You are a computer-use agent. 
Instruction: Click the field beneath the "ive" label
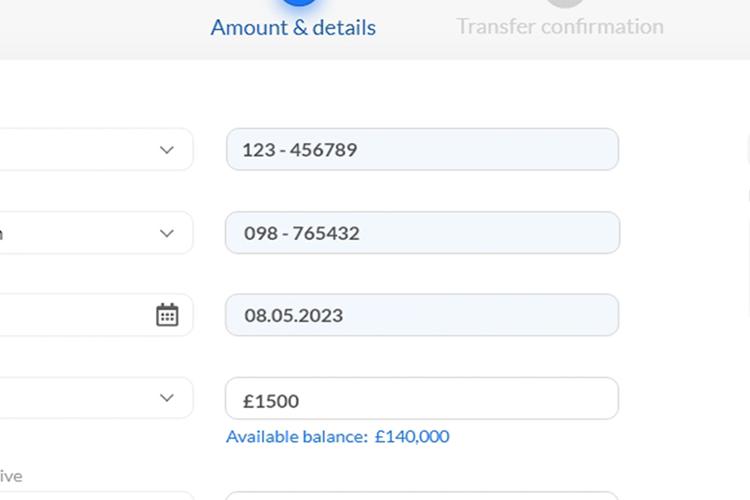tap(96, 496)
